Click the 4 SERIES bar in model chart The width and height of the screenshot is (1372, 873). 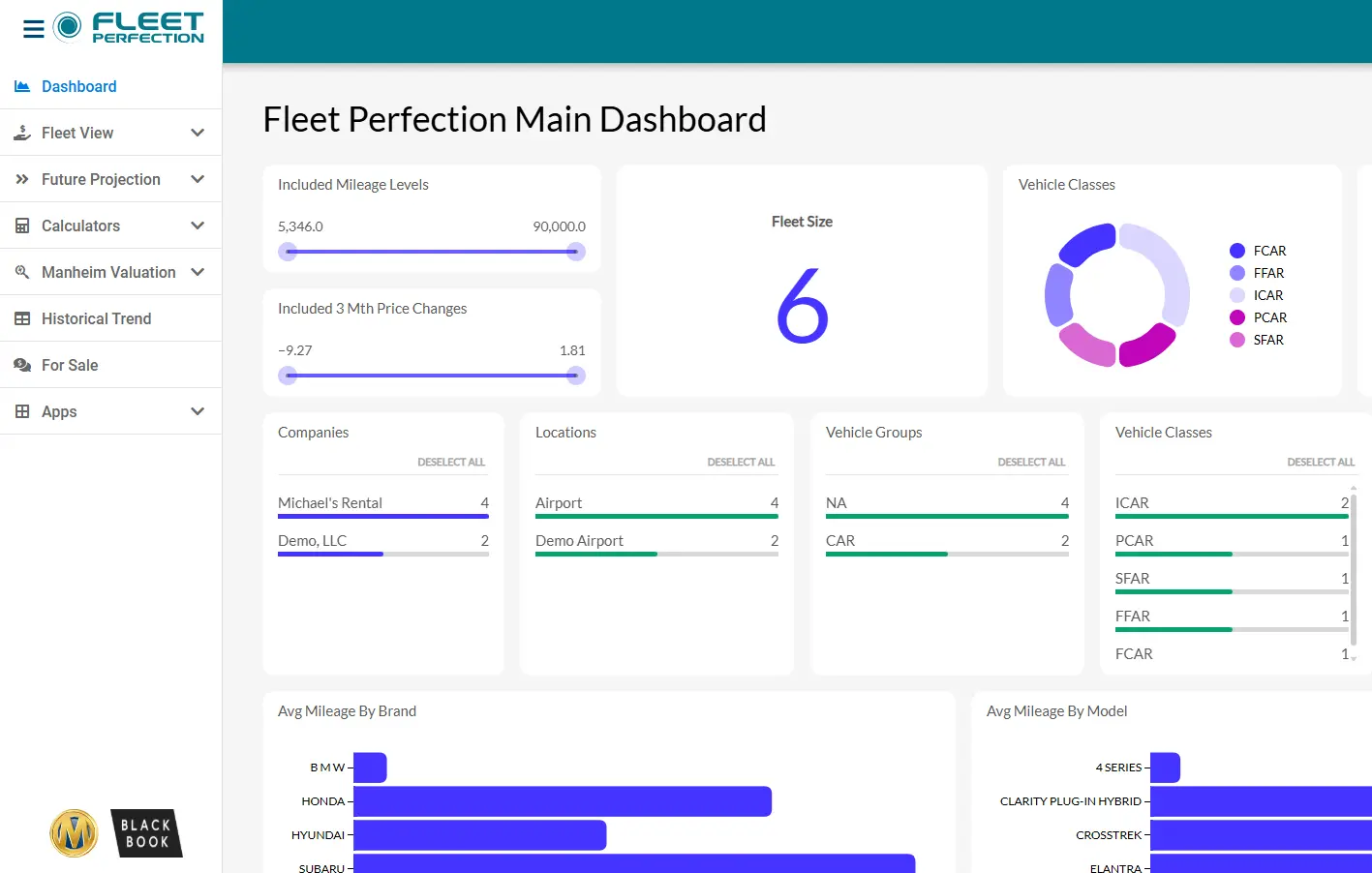[1165, 768]
